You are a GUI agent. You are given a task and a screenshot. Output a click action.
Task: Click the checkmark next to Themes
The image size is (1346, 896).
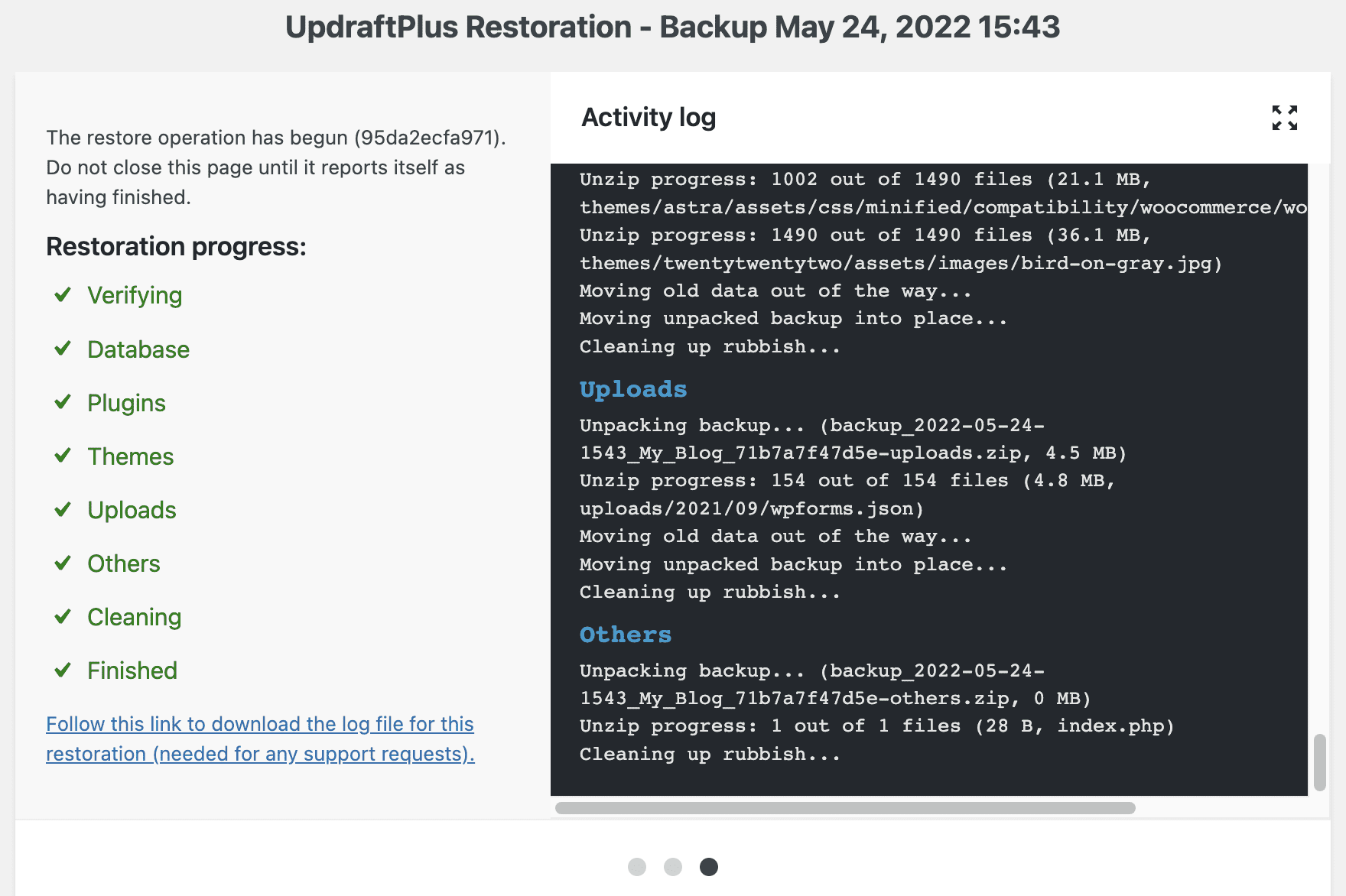click(63, 456)
